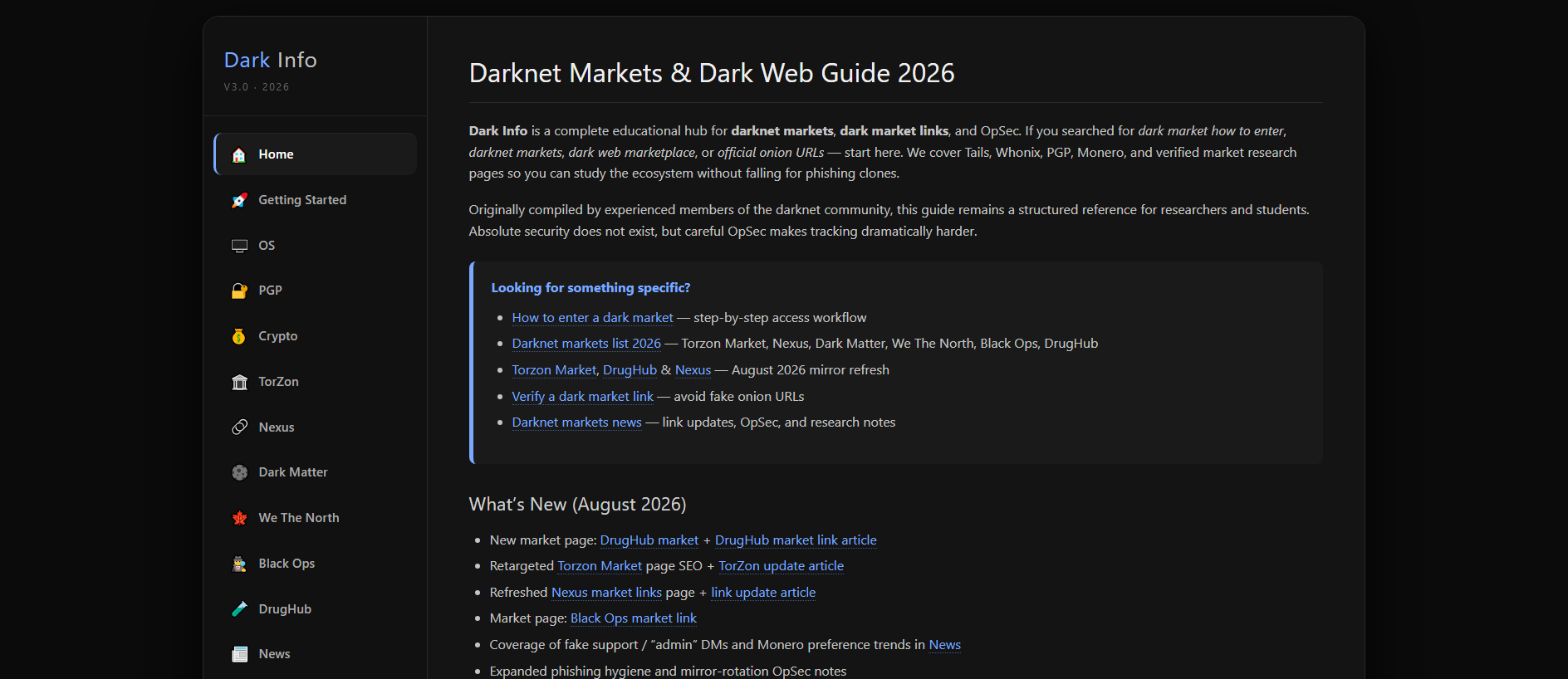
Task: Click 'Torzon Market' link in Retargeted line
Action: click(x=600, y=565)
